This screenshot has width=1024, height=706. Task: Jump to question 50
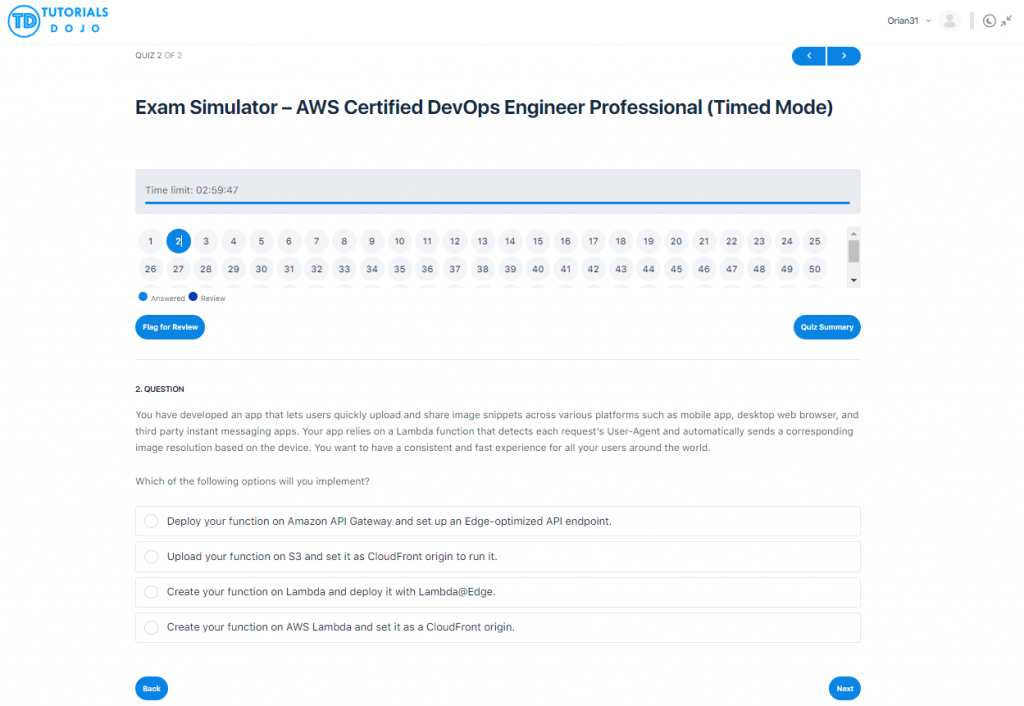click(814, 269)
